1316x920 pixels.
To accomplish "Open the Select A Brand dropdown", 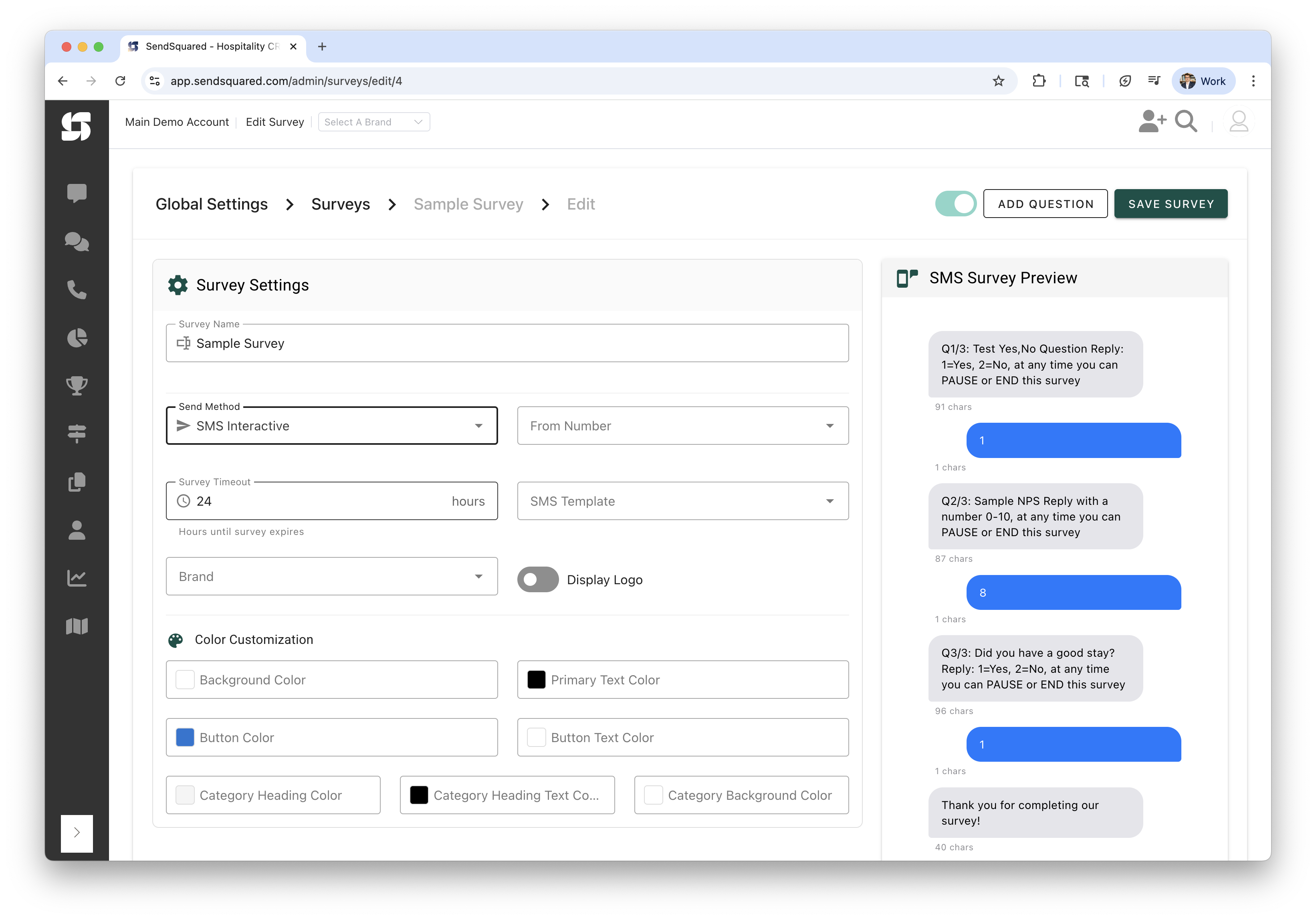I will coord(373,121).
